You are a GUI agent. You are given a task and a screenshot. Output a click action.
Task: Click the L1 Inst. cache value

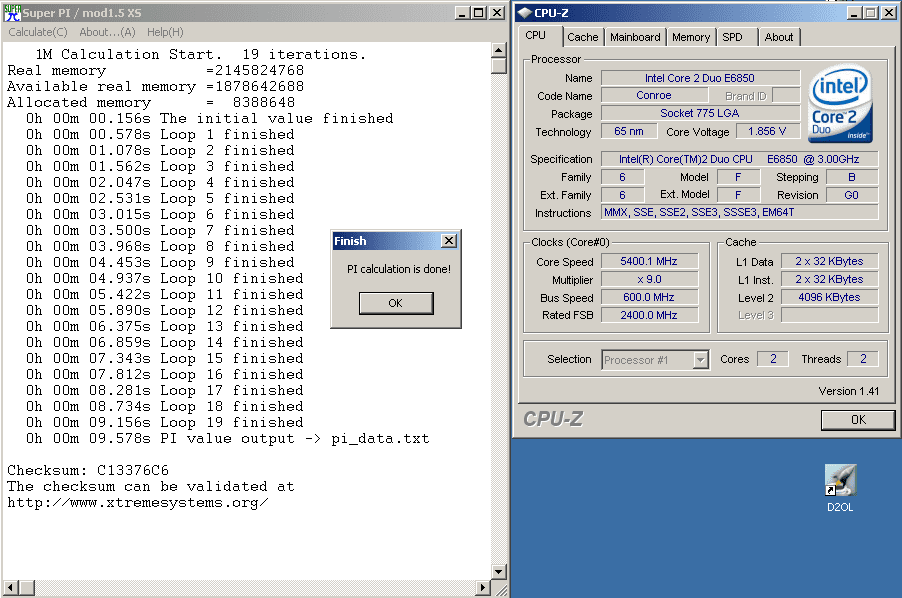(x=829, y=279)
